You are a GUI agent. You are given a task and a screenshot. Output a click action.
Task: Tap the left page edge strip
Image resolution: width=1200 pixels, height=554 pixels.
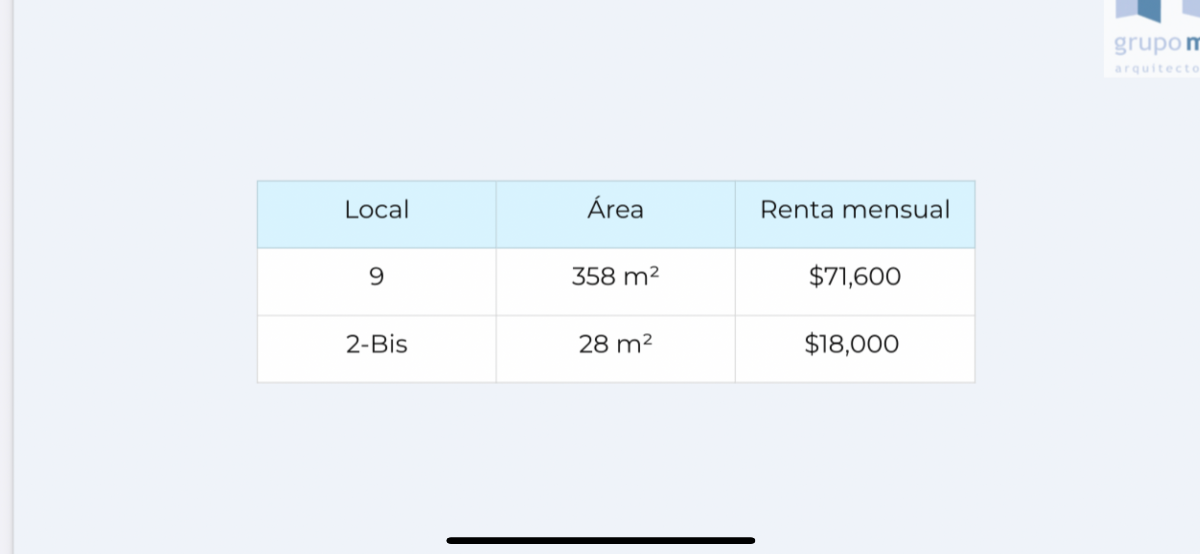tap(6, 277)
